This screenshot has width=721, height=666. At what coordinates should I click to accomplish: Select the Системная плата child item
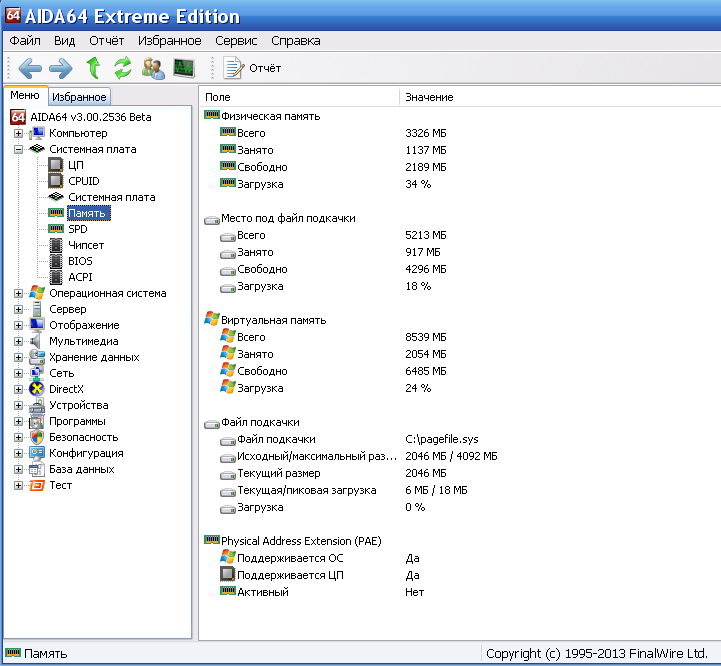[x=112, y=197]
